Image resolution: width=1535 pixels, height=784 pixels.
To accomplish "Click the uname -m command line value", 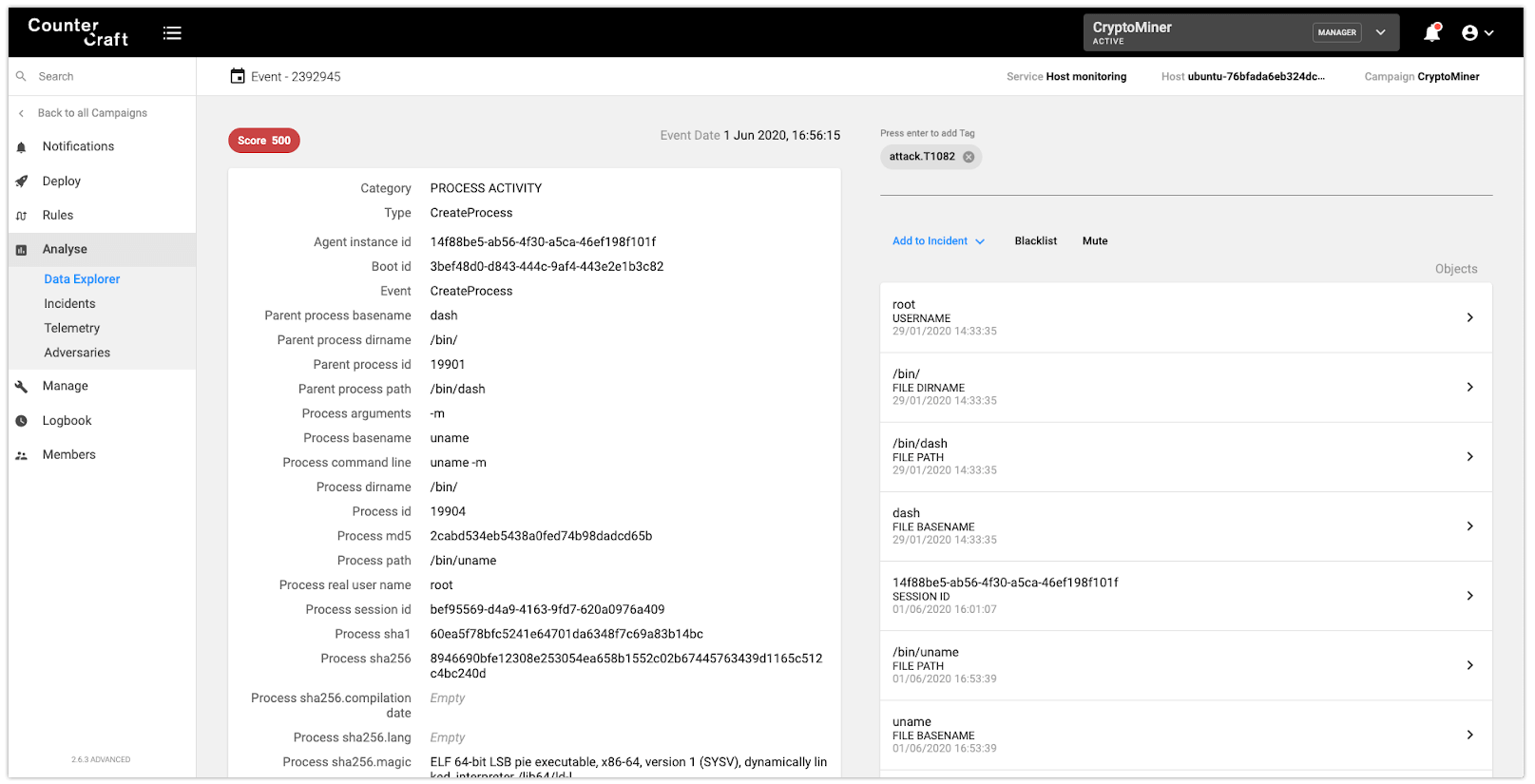I will [458, 463].
